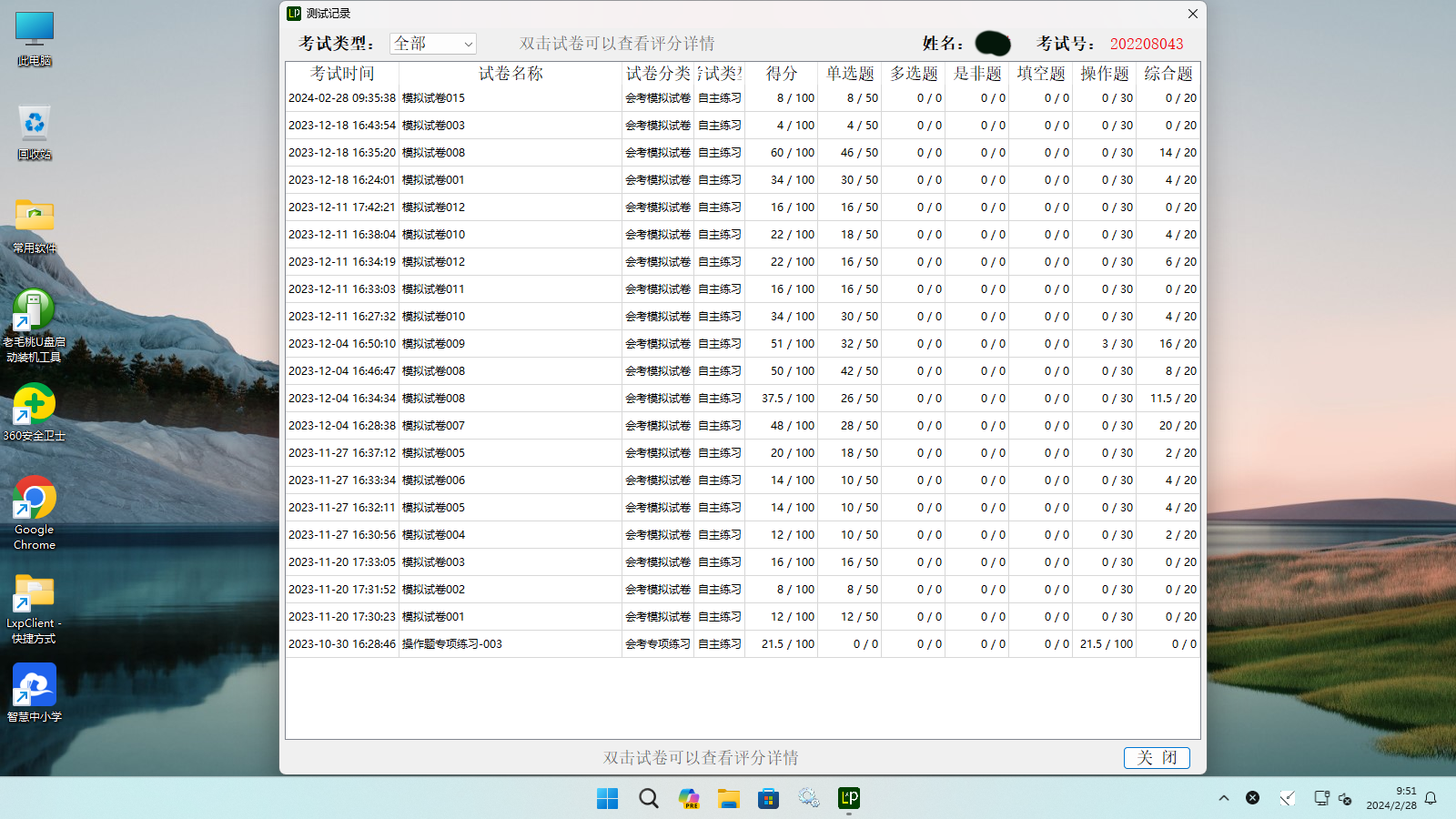Click the 得分 column header
Image resolution: width=1456 pixels, height=819 pixels.
click(781, 74)
